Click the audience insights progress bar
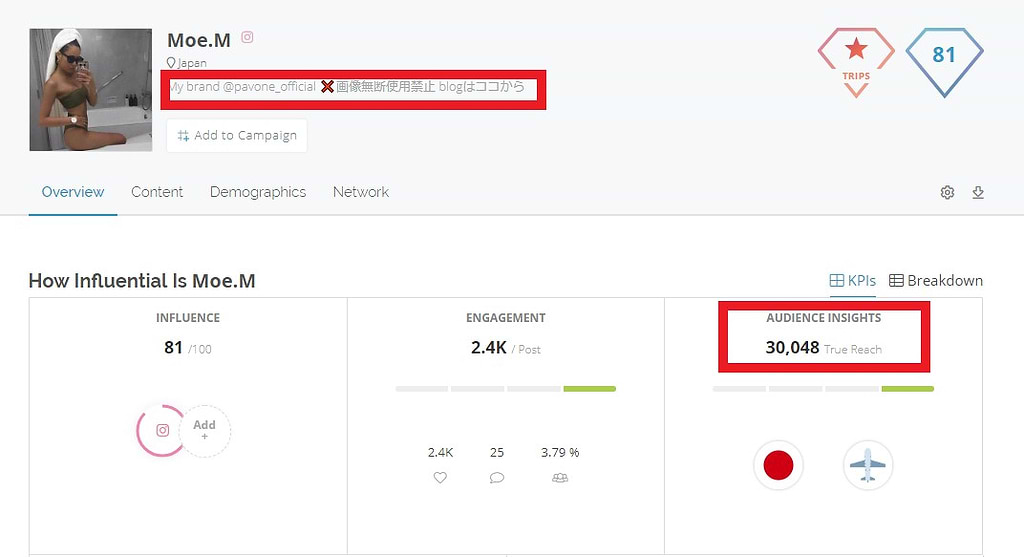 [824, 389]
